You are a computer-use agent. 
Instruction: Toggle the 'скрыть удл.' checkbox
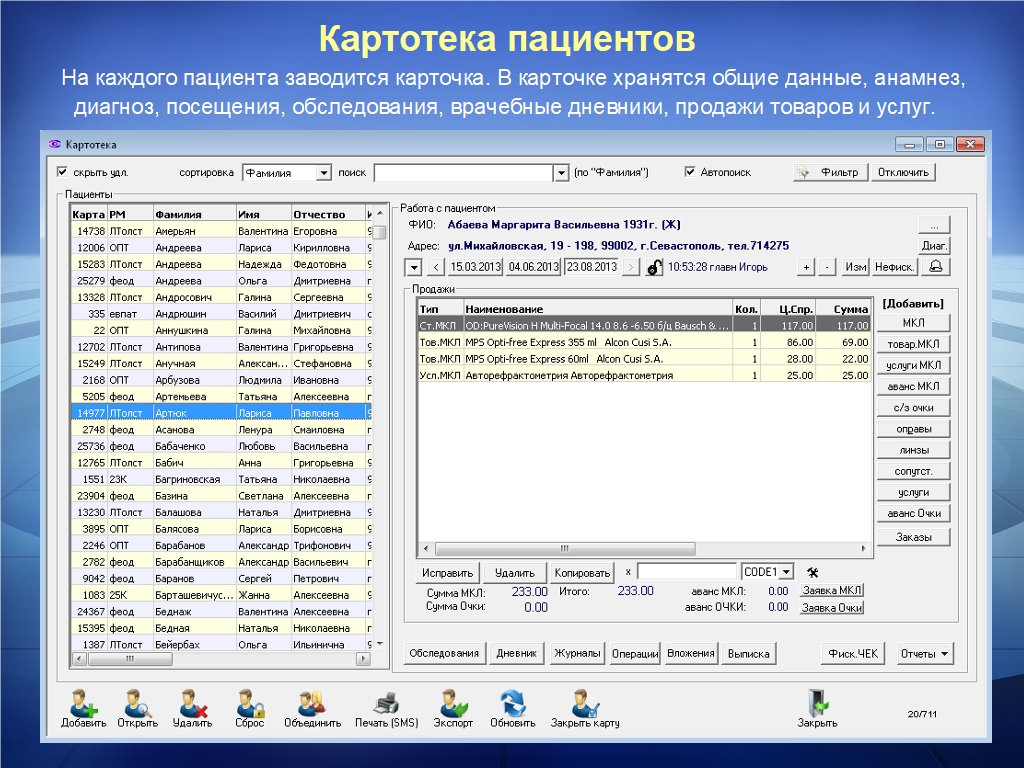pos(63,172)
